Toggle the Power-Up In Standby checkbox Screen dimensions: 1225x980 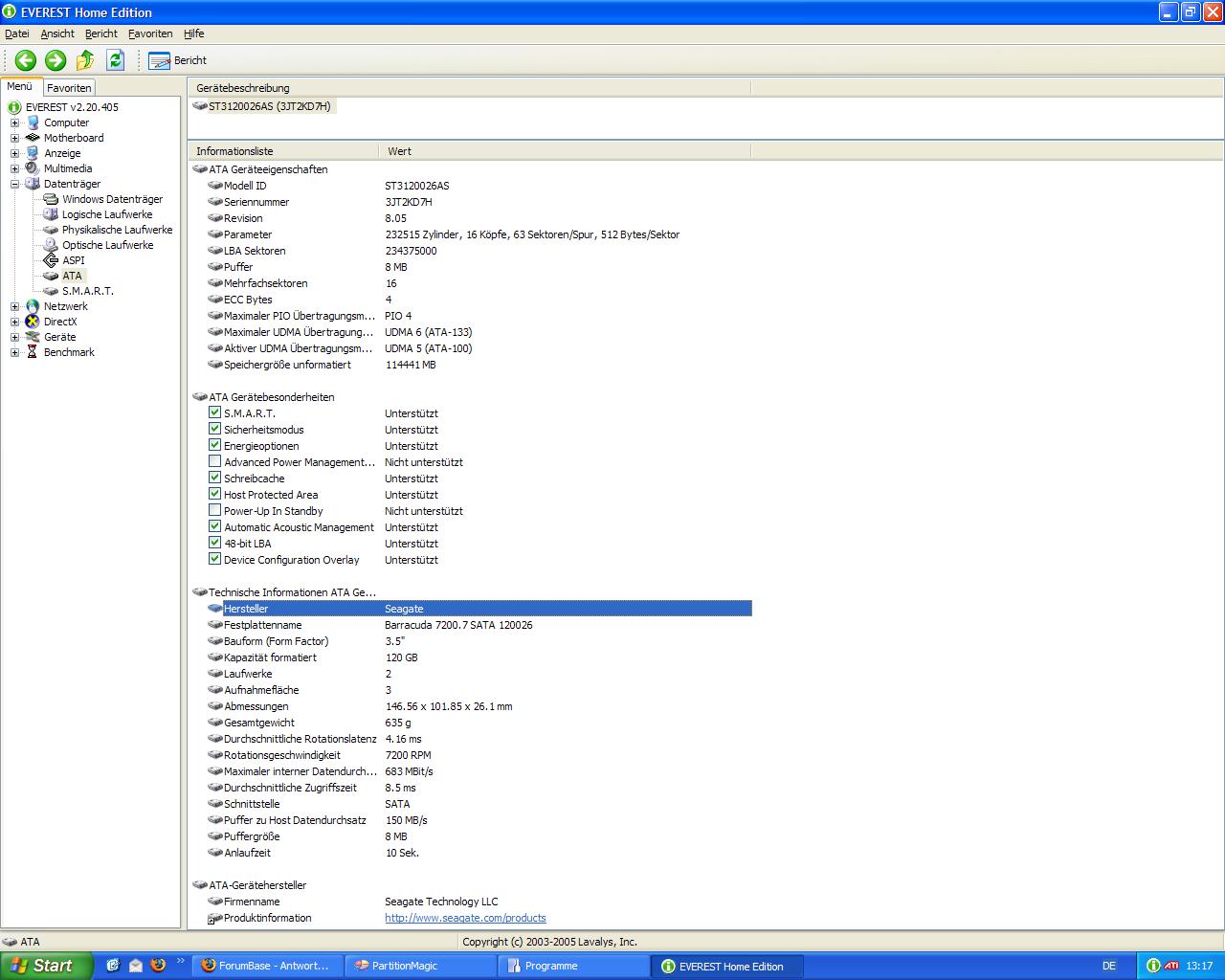click(214, 510)
